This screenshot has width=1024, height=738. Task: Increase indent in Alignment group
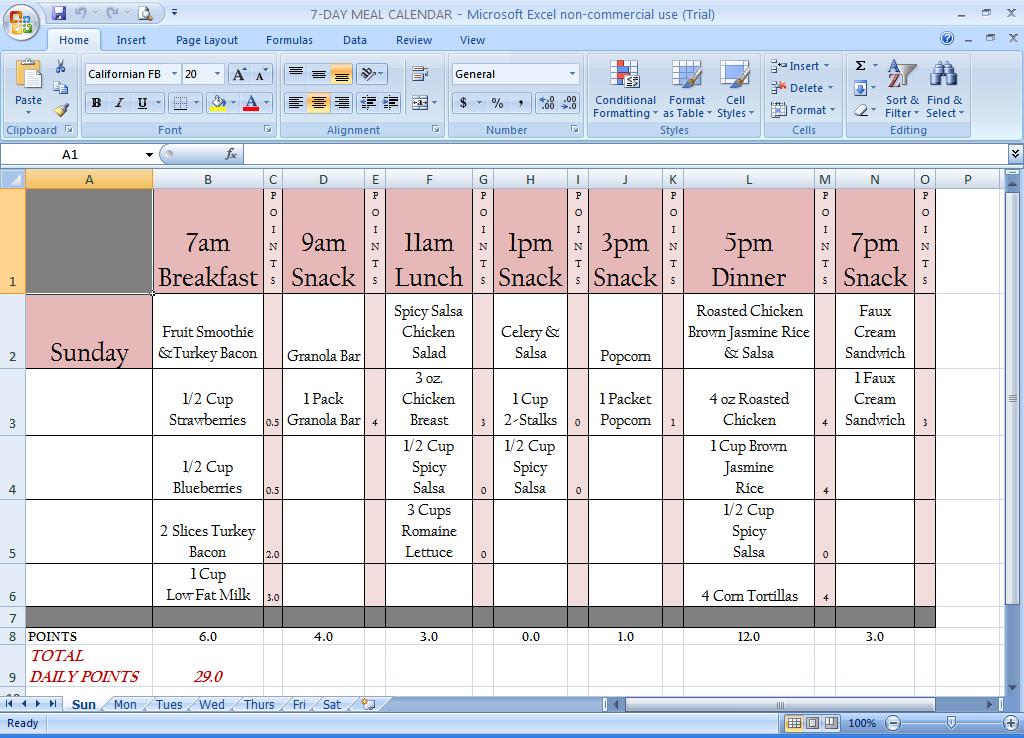[391, 103]
